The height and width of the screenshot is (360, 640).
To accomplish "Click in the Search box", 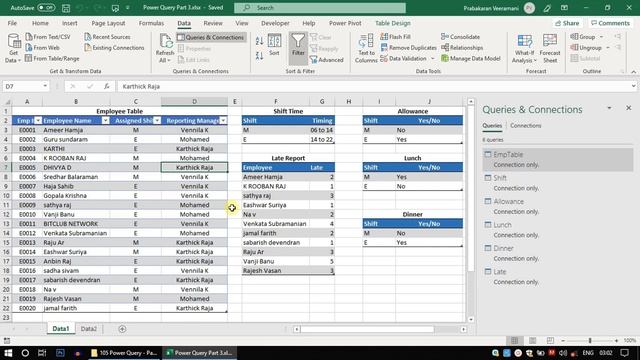I will coord(320,8).
